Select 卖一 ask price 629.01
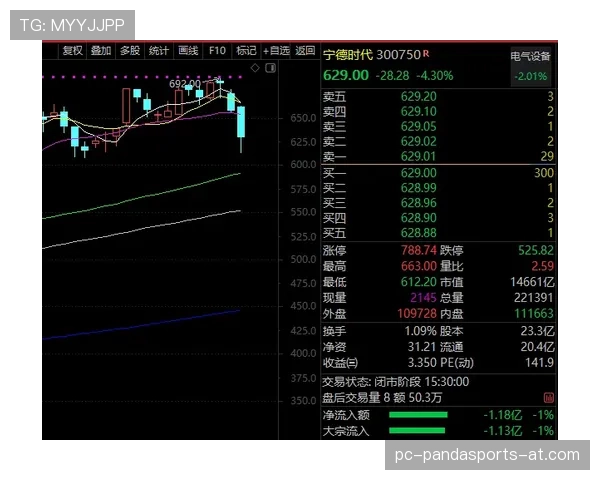Image resolution: width=600 pixels, height=480 pixels. click(418, 156)
